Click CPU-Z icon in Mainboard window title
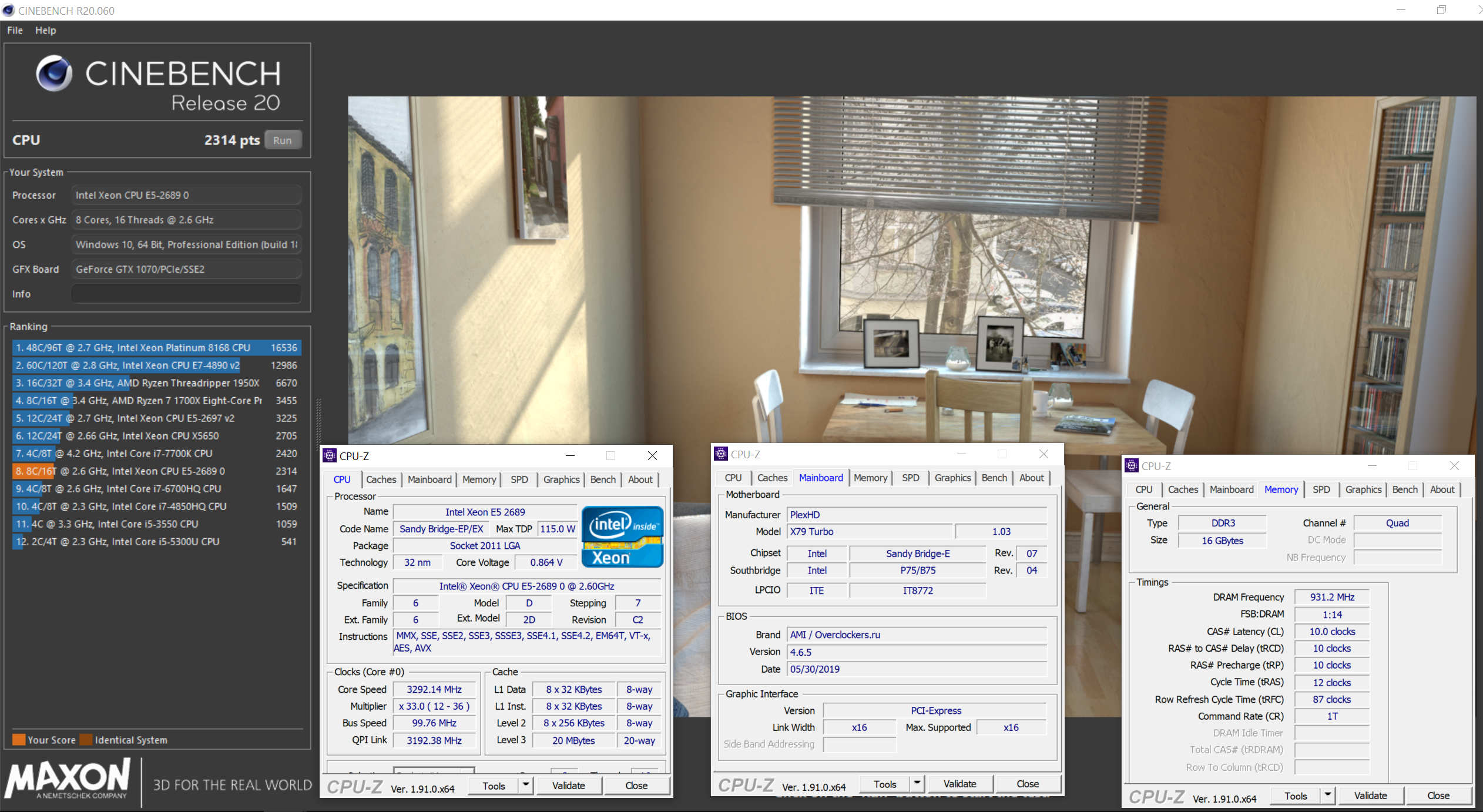The image size is (1483, 812). 721,454
